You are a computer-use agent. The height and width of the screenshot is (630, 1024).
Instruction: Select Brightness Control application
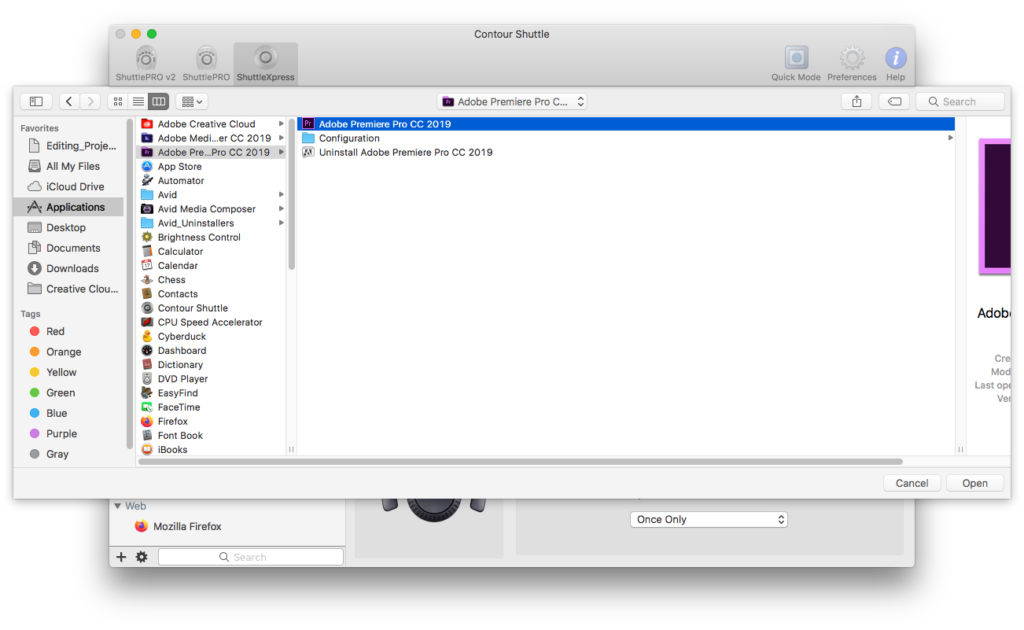pyautogui.click(x=212, y=237)
